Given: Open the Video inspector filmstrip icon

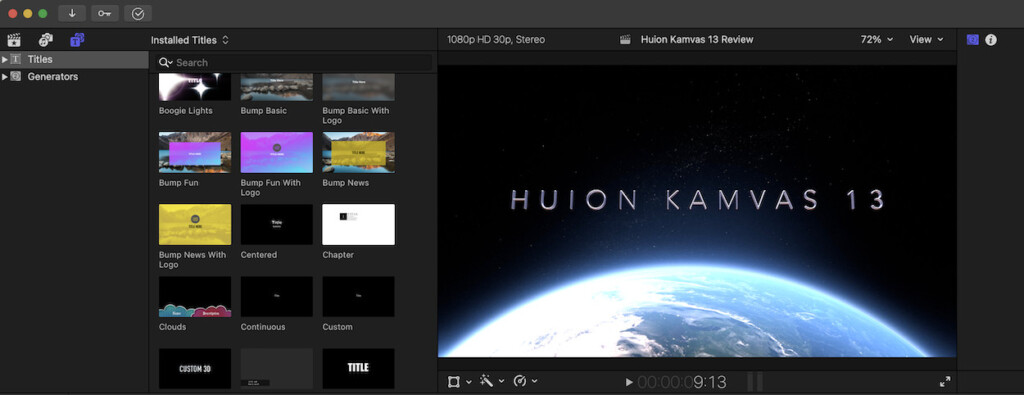Looking at the screenshot, I should coord(972,40).
